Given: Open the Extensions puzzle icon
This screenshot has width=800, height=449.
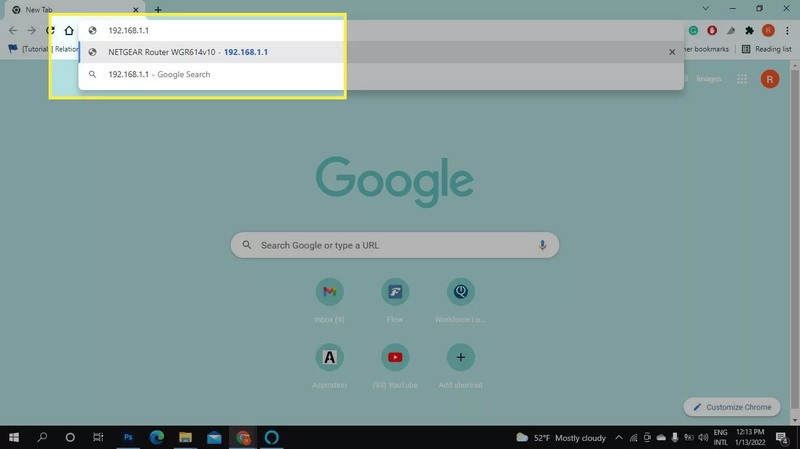Looking at the screenshot, I should (x=749, y=31).
